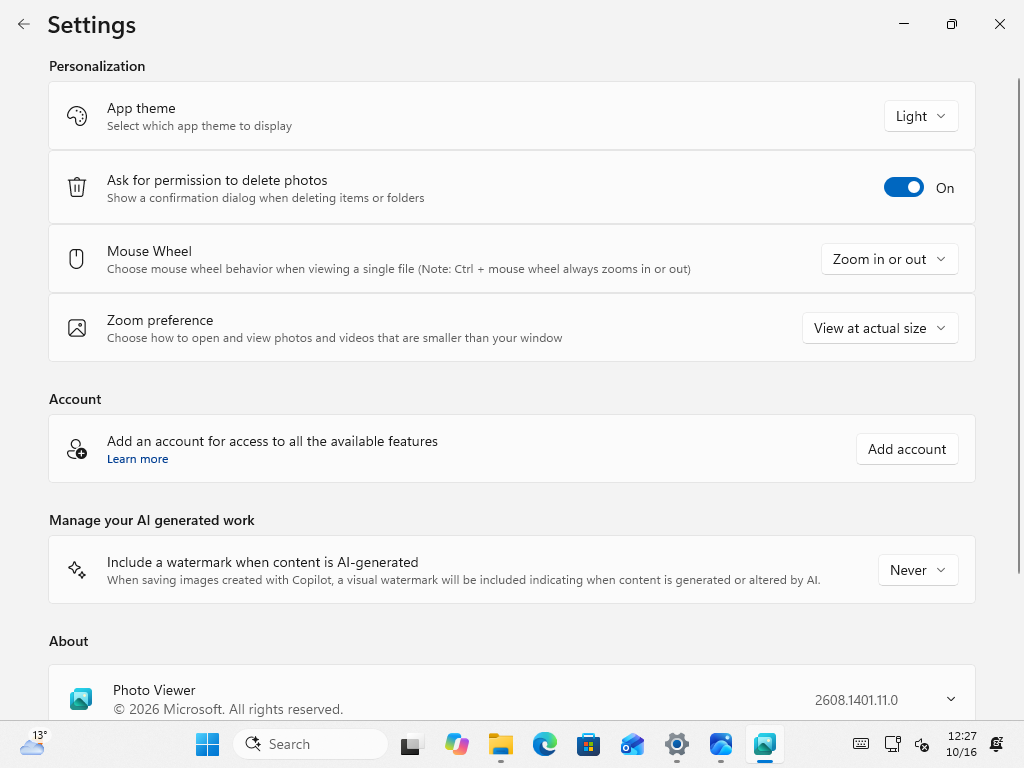Click the vertical scrollbar on the settings page
This screenshot has width=1024, height=768.
point(1019,326)
